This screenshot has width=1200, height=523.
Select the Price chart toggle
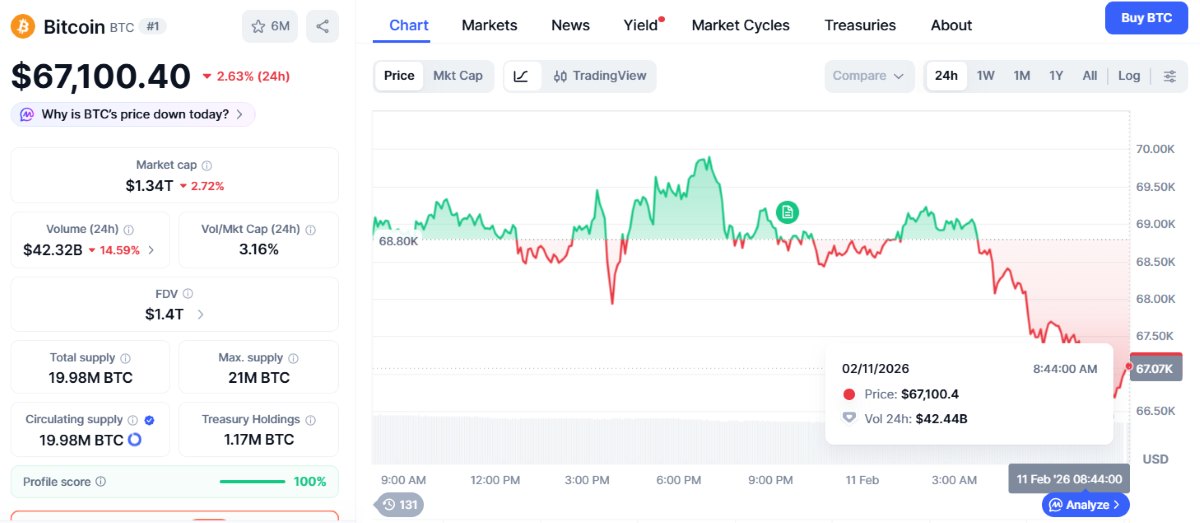(x=399, y=76)
